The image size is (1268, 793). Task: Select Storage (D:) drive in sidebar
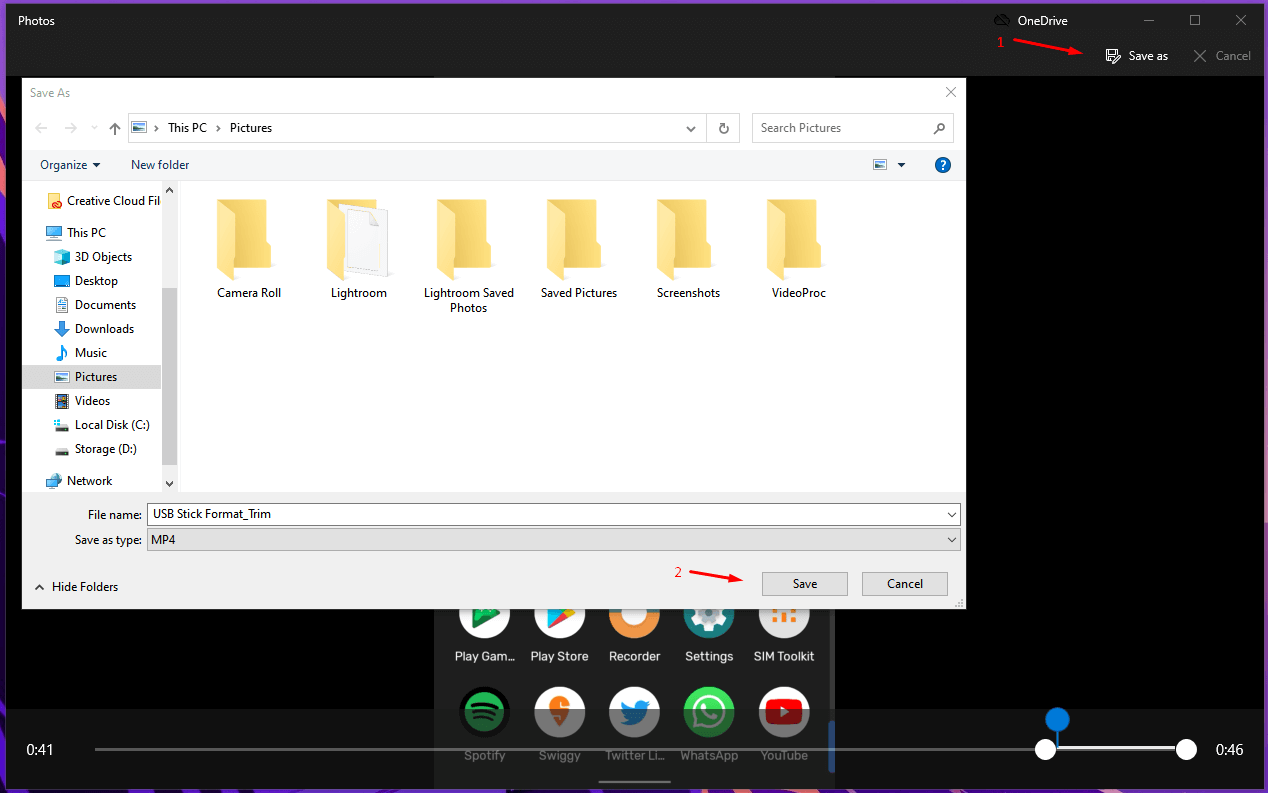105,449
